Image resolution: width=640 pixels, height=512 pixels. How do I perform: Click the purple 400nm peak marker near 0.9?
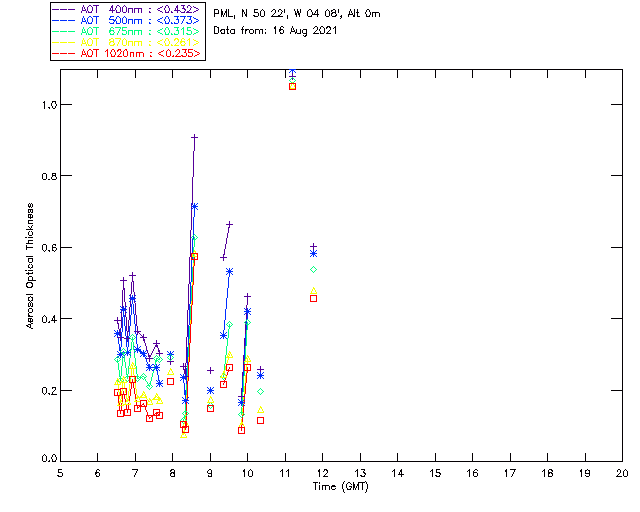click(x=195, y=138)
